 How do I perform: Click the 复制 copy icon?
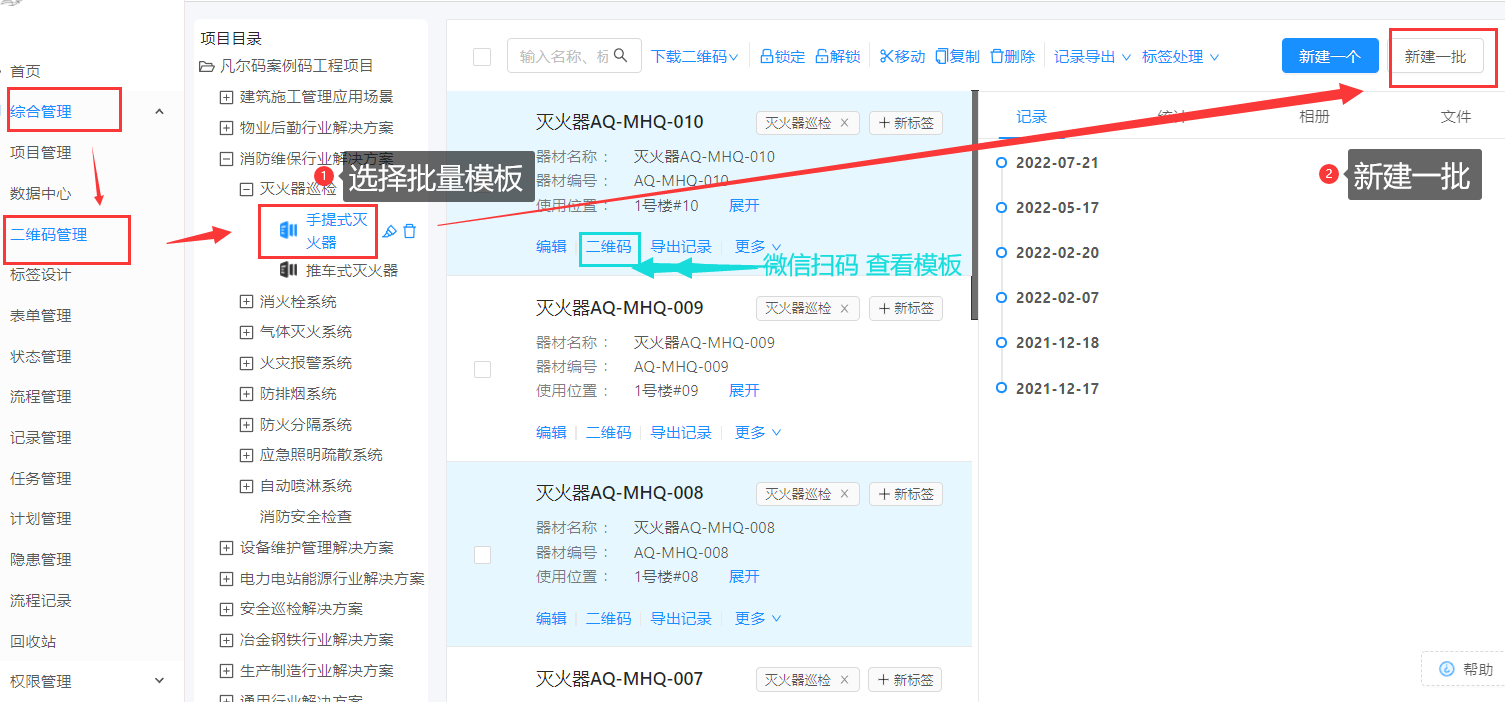pyautogui.click(x=941, y=57)
